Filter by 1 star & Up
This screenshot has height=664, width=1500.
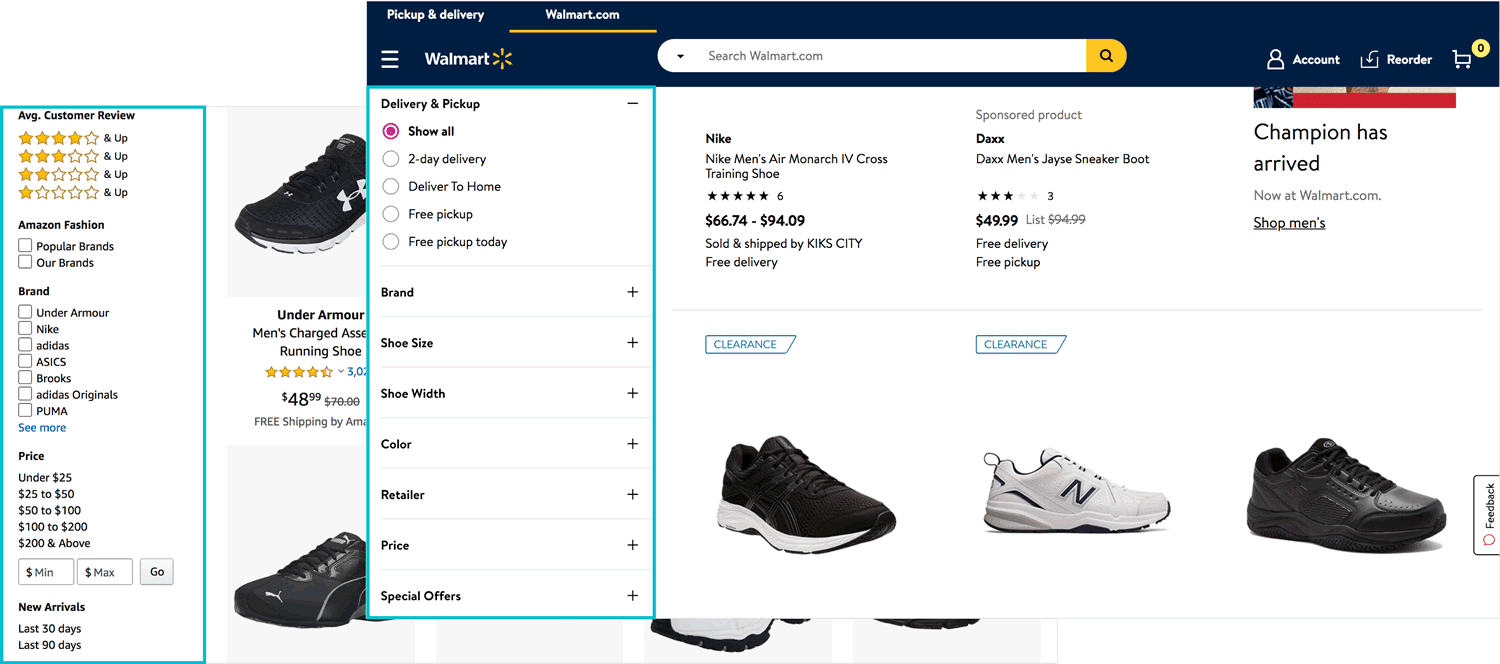[73, 192]
